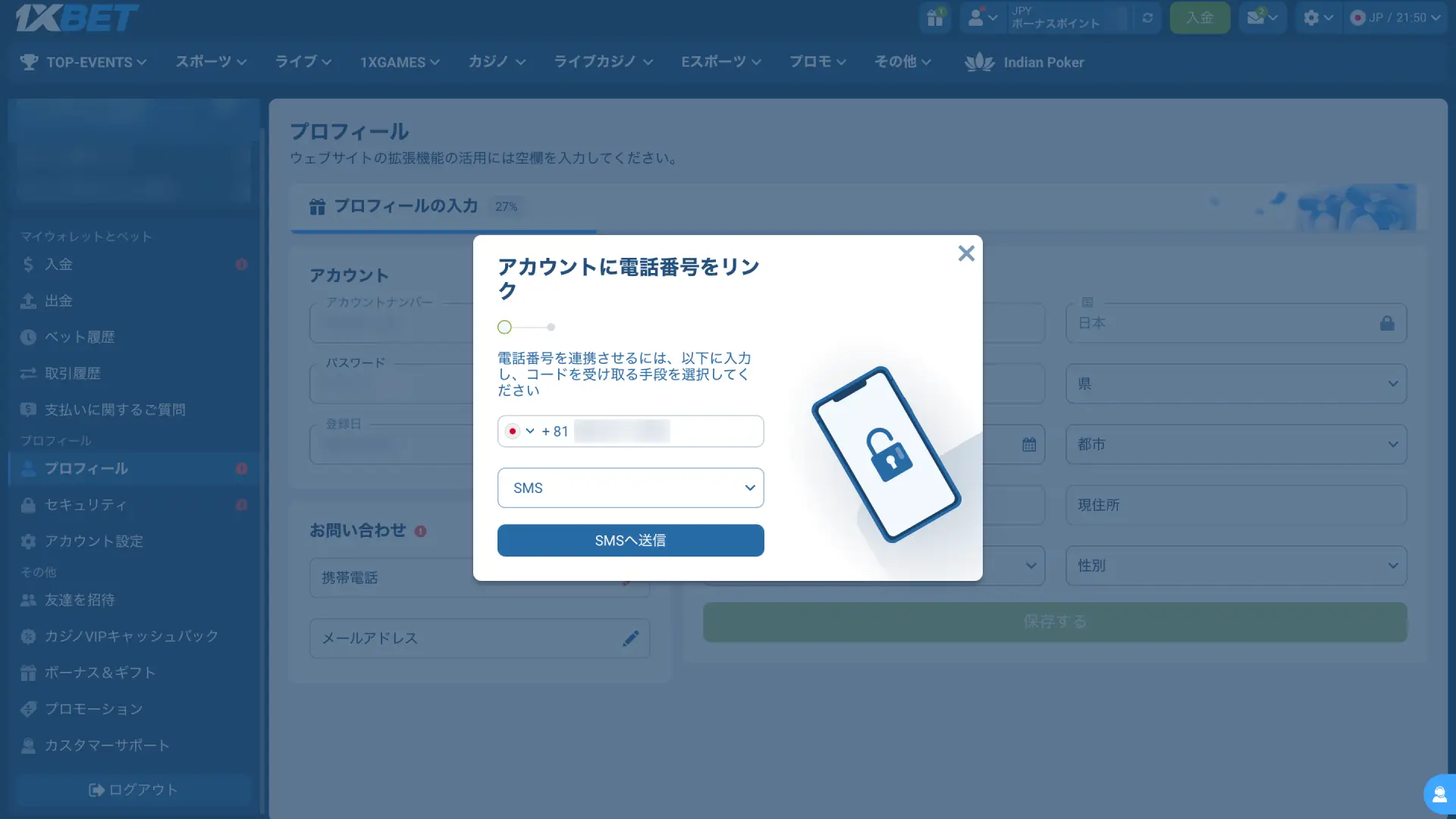Edit メールアドレス with the pencil icon
Image resolution: width=1456 pixels, height=819 pixels.
tap(631, 639)
